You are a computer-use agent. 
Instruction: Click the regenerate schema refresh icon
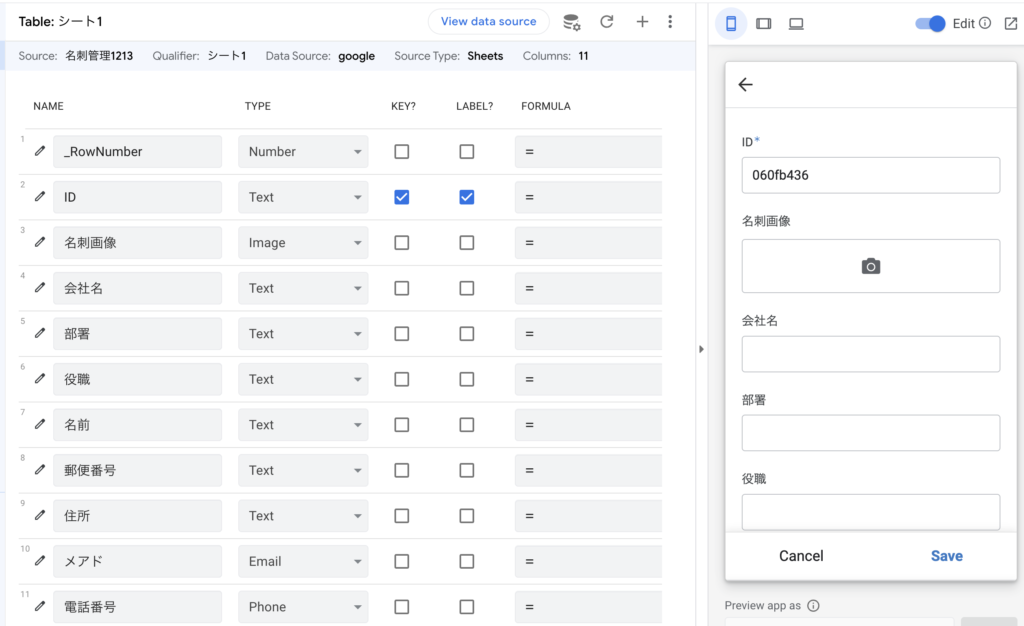[x=607, y=22]
